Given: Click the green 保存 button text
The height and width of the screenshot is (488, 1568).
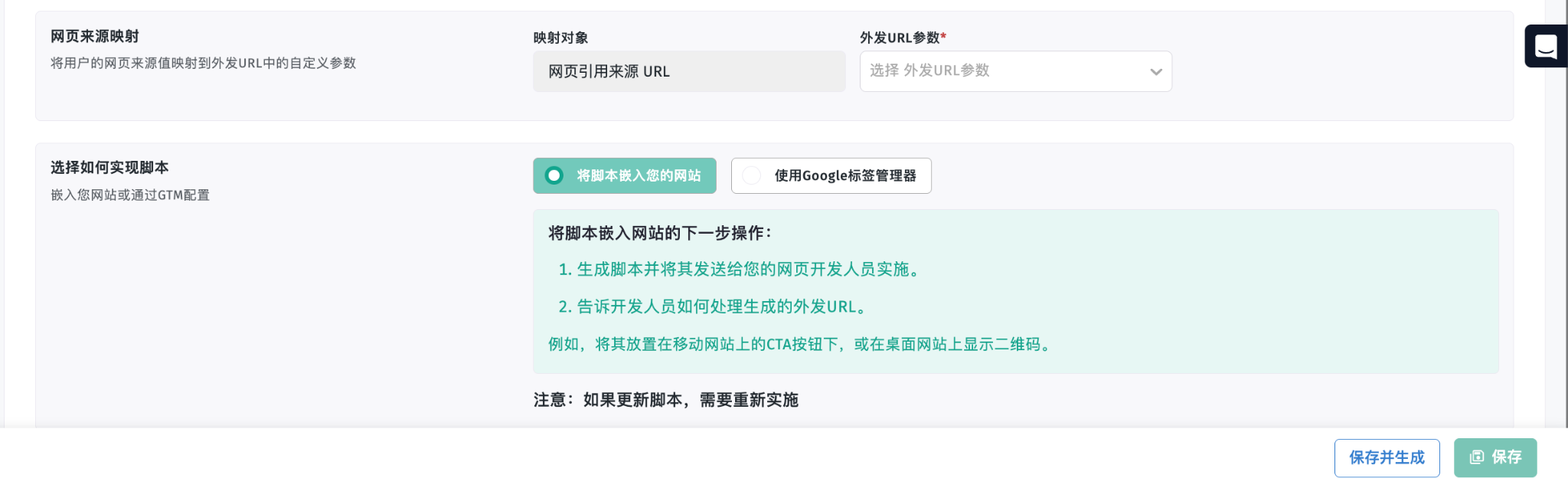Looking at the screenshot, I should (x=1506, y=457).
